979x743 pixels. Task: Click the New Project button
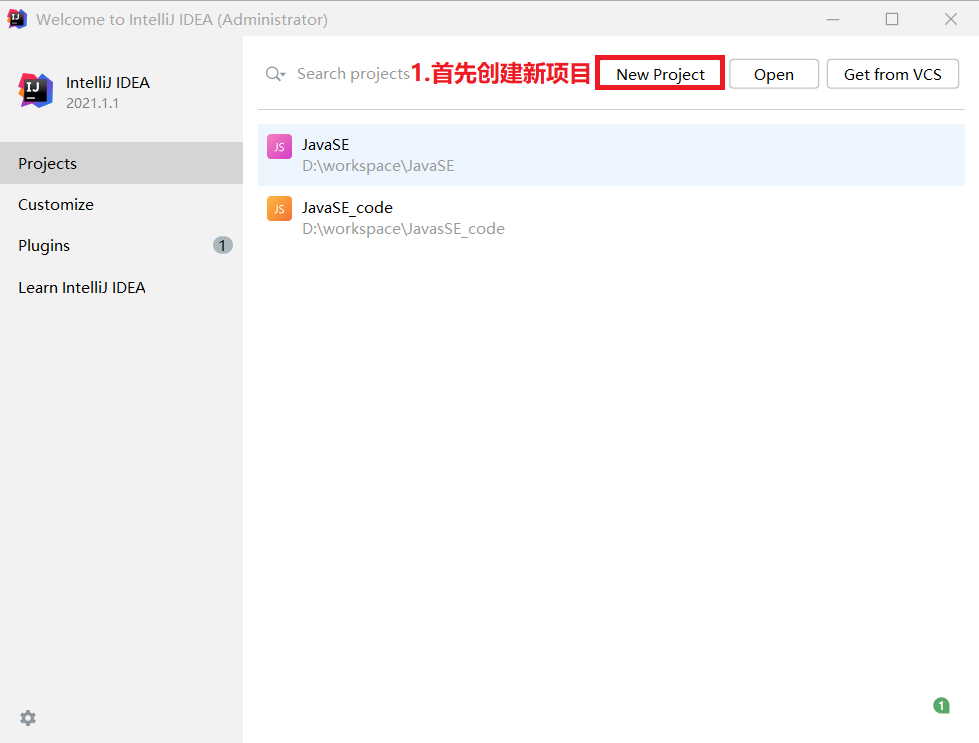click(x=660, y=74)
